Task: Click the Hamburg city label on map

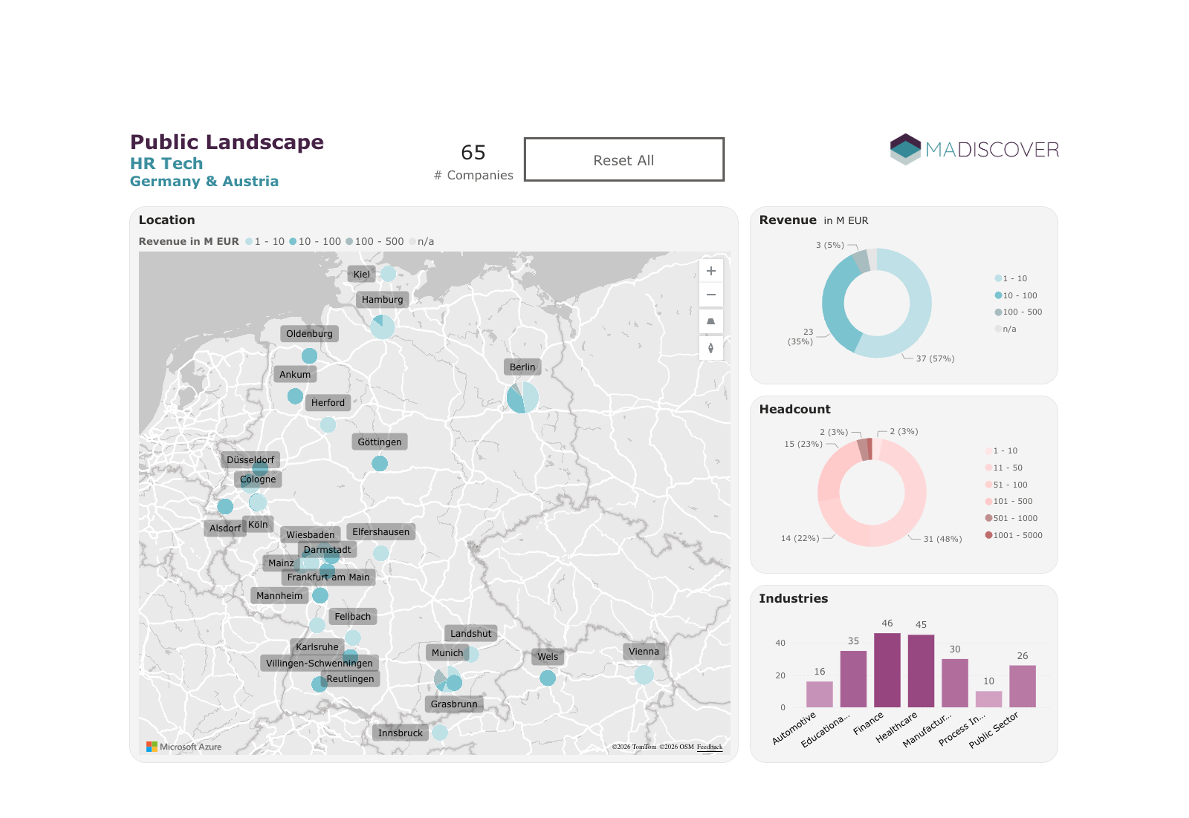Action: (382, 300)
